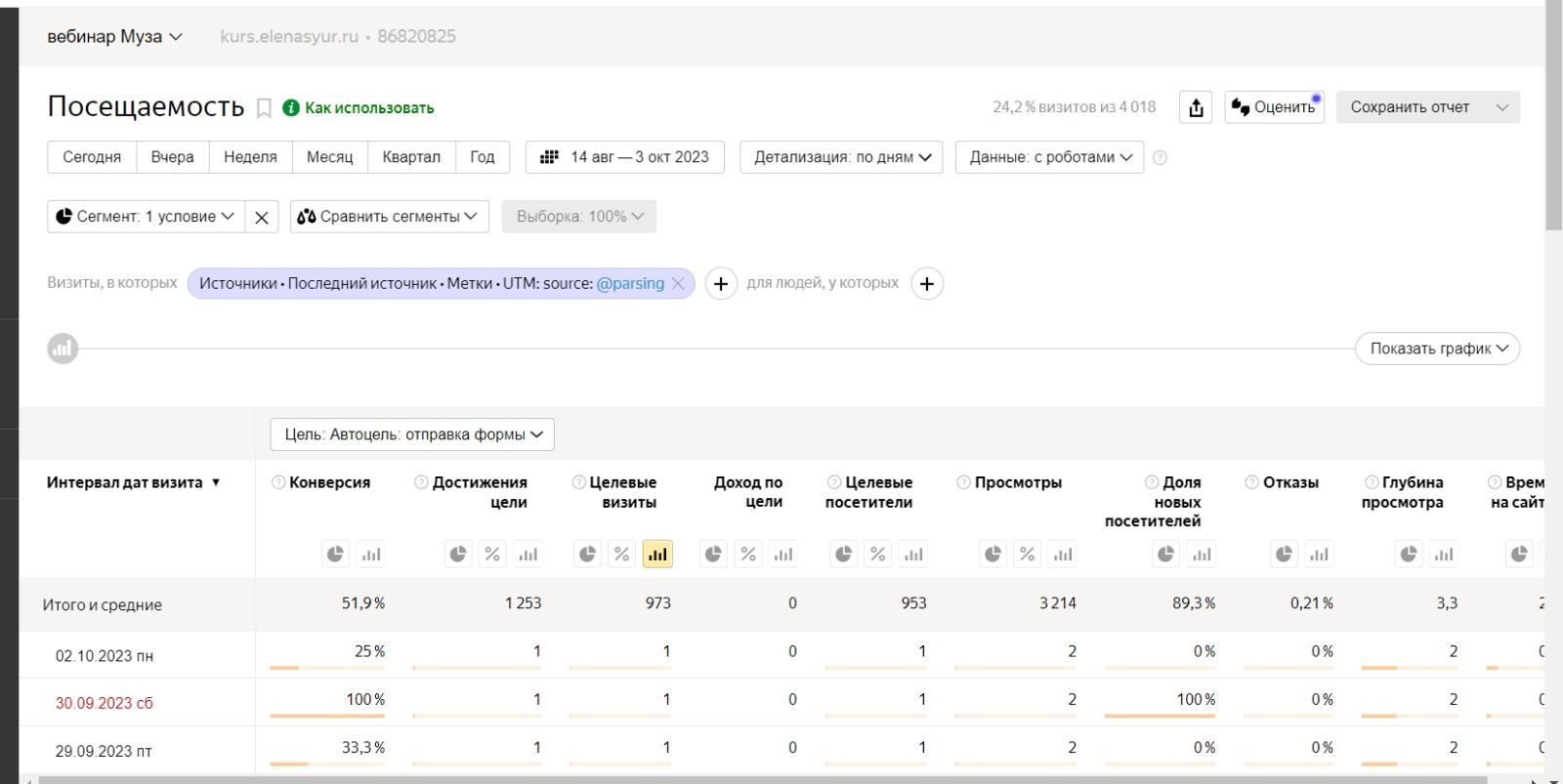Toggle the highlighted bar chart for Целевые визиты
The image size is (1563, 784).
[657, 555]
